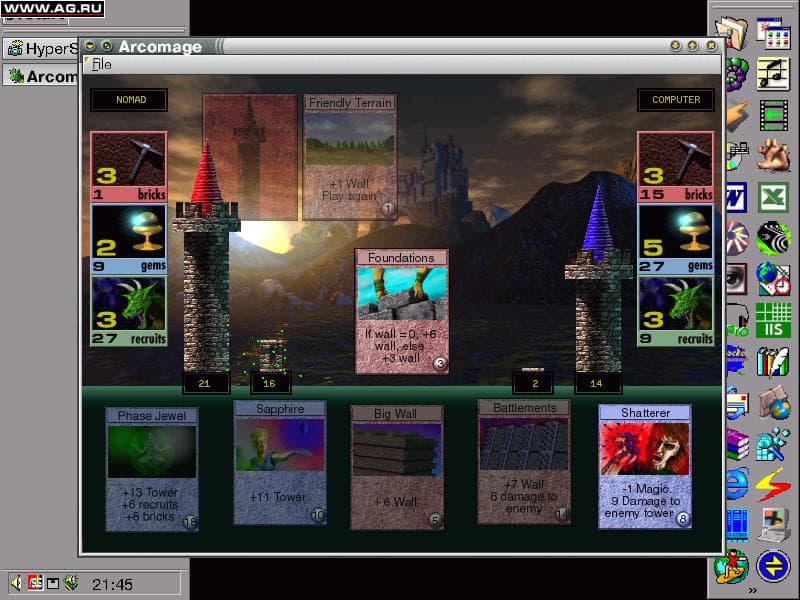The width and height of the screenshot is (800, 600).
Task: Open the volume speaker tray icon
Action: pyautogui.click(x=16, y=583)
